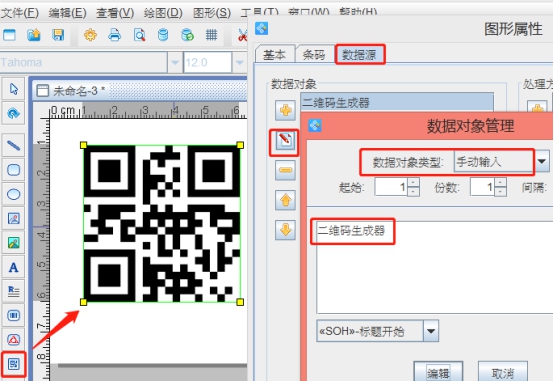
Task: Save document with the floppy disk icon
Action: point(58,35)
